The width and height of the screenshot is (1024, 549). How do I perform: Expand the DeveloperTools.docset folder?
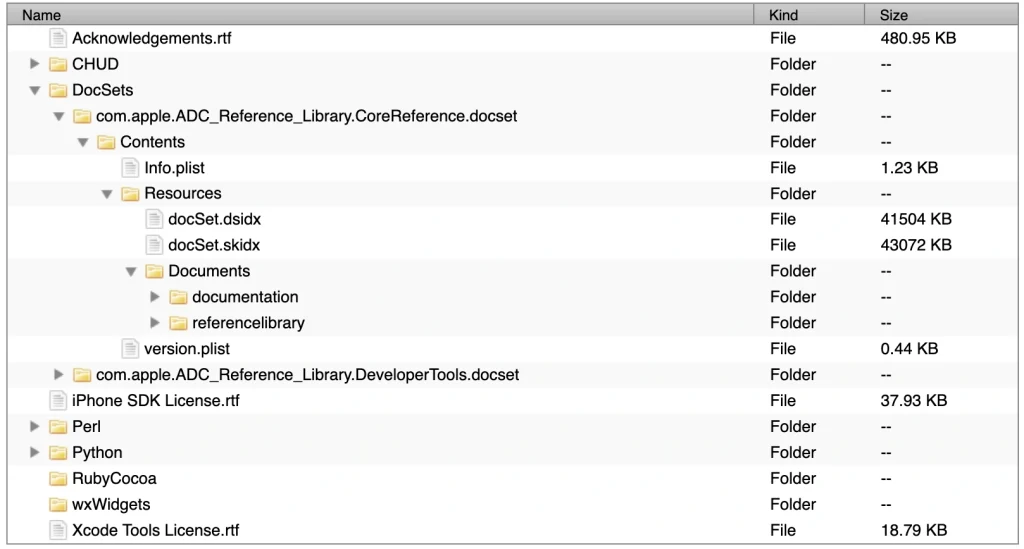59,375
